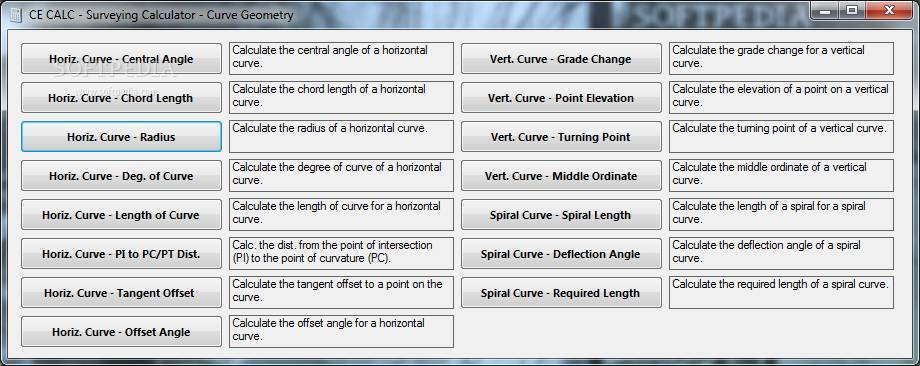The image size is (920, 366).
Task: Choose Vert. Curve - Turning Point button
Action: (x=561, y=137)
